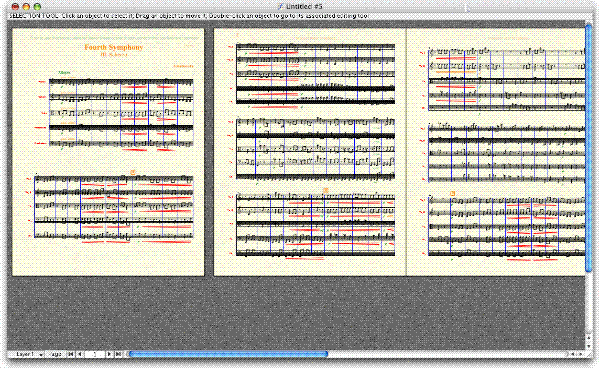600x370 pixels.
Task: Select the orange rehearsal mark on page two
Action: [326, 190]
